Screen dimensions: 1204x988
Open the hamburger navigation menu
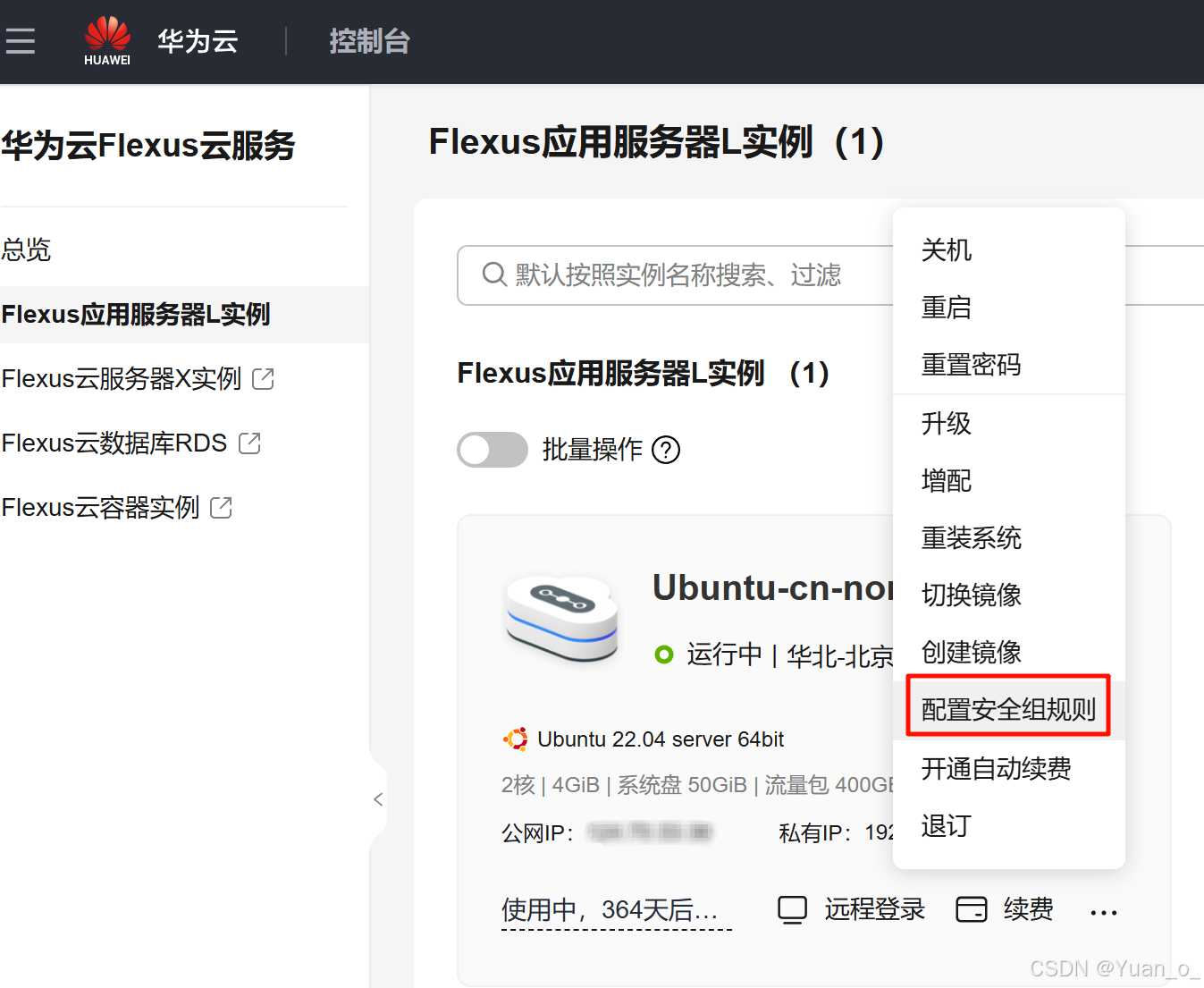(19, 41)
